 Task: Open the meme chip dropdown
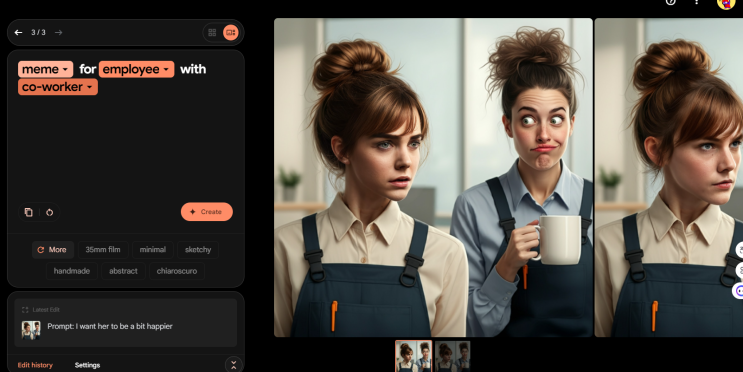click(x=45, y=69)
